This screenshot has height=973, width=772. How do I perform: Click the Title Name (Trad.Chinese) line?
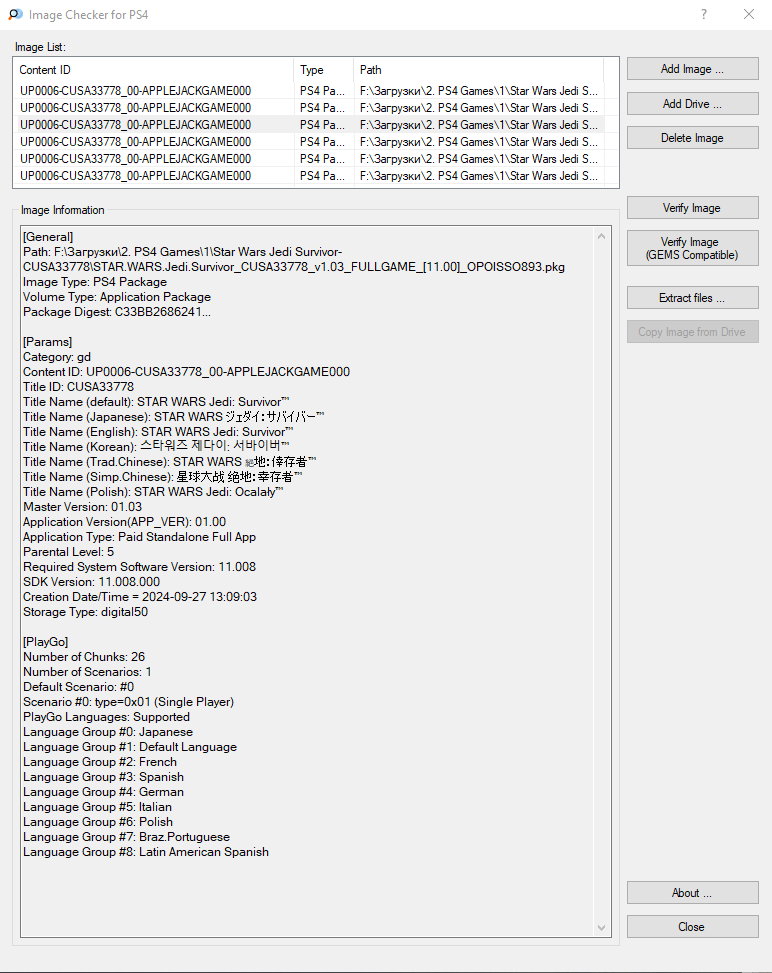[169, 462]
